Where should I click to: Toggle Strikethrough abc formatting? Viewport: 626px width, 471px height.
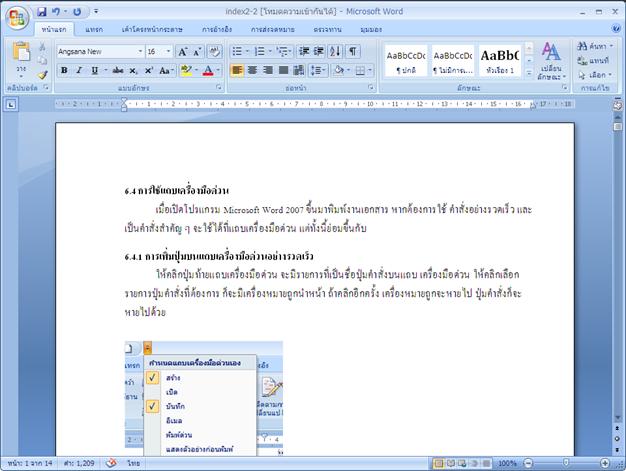point(118,70)
